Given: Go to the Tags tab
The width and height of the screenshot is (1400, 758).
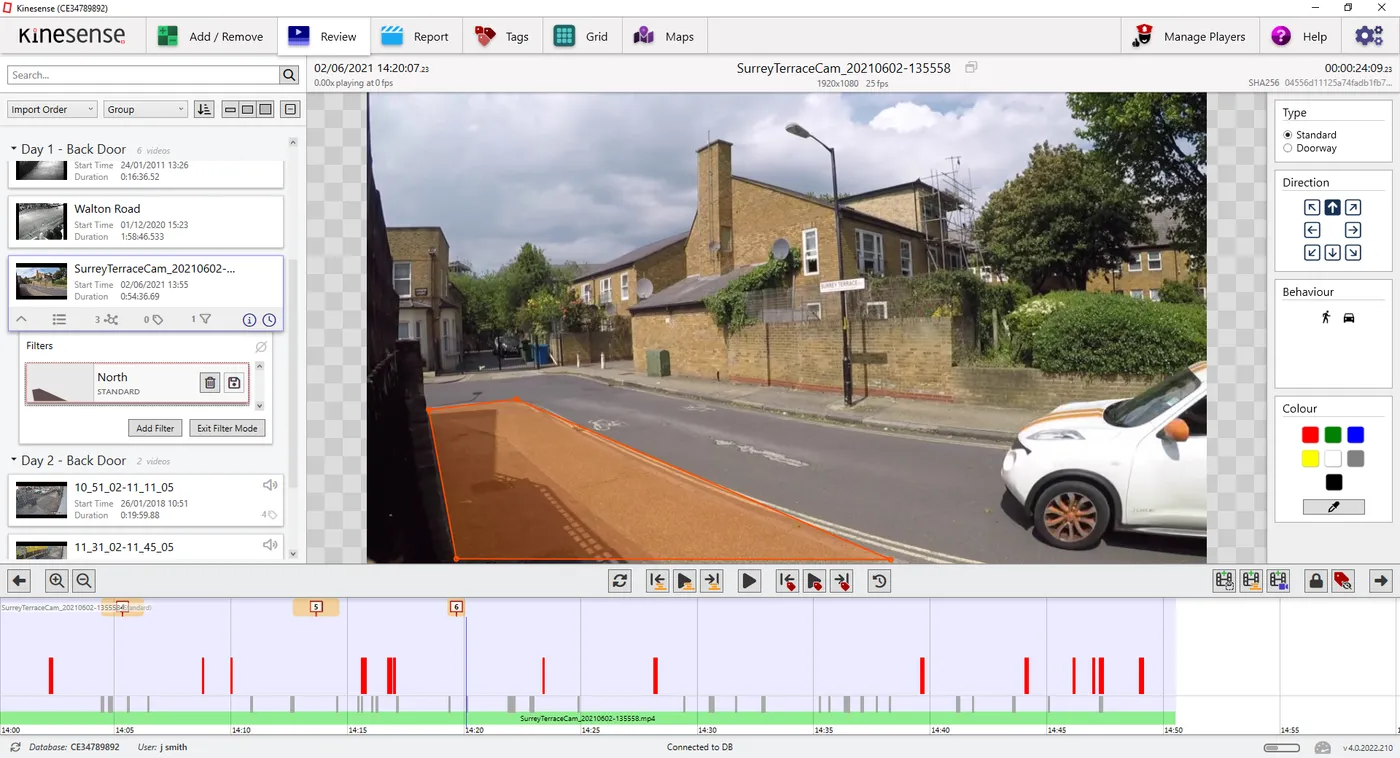Looking at the screenshot, I should point(502,37).
